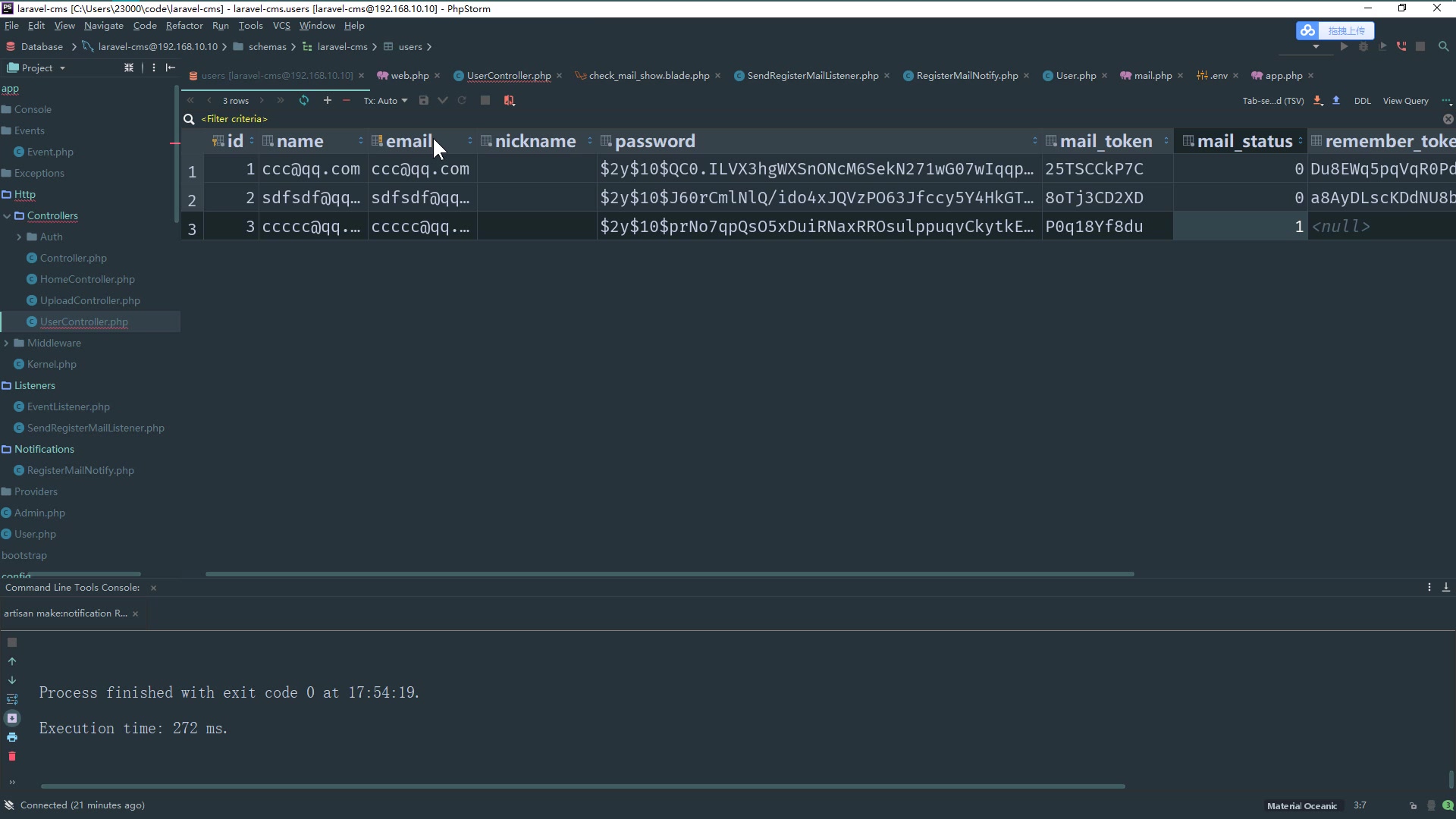Switch to the web.php editor tab
Screen dimensions: 1456x819
point(409,76)
